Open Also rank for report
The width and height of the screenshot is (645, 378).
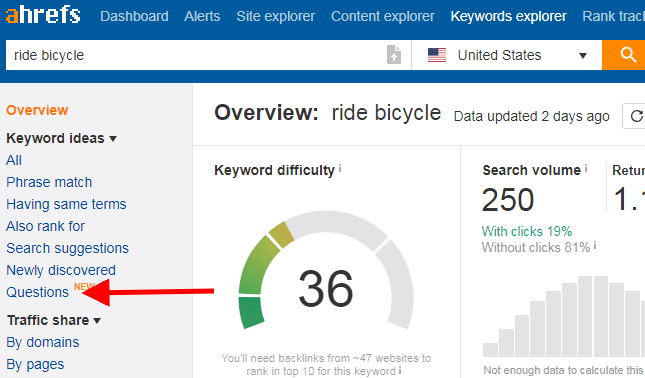point(45,226)
